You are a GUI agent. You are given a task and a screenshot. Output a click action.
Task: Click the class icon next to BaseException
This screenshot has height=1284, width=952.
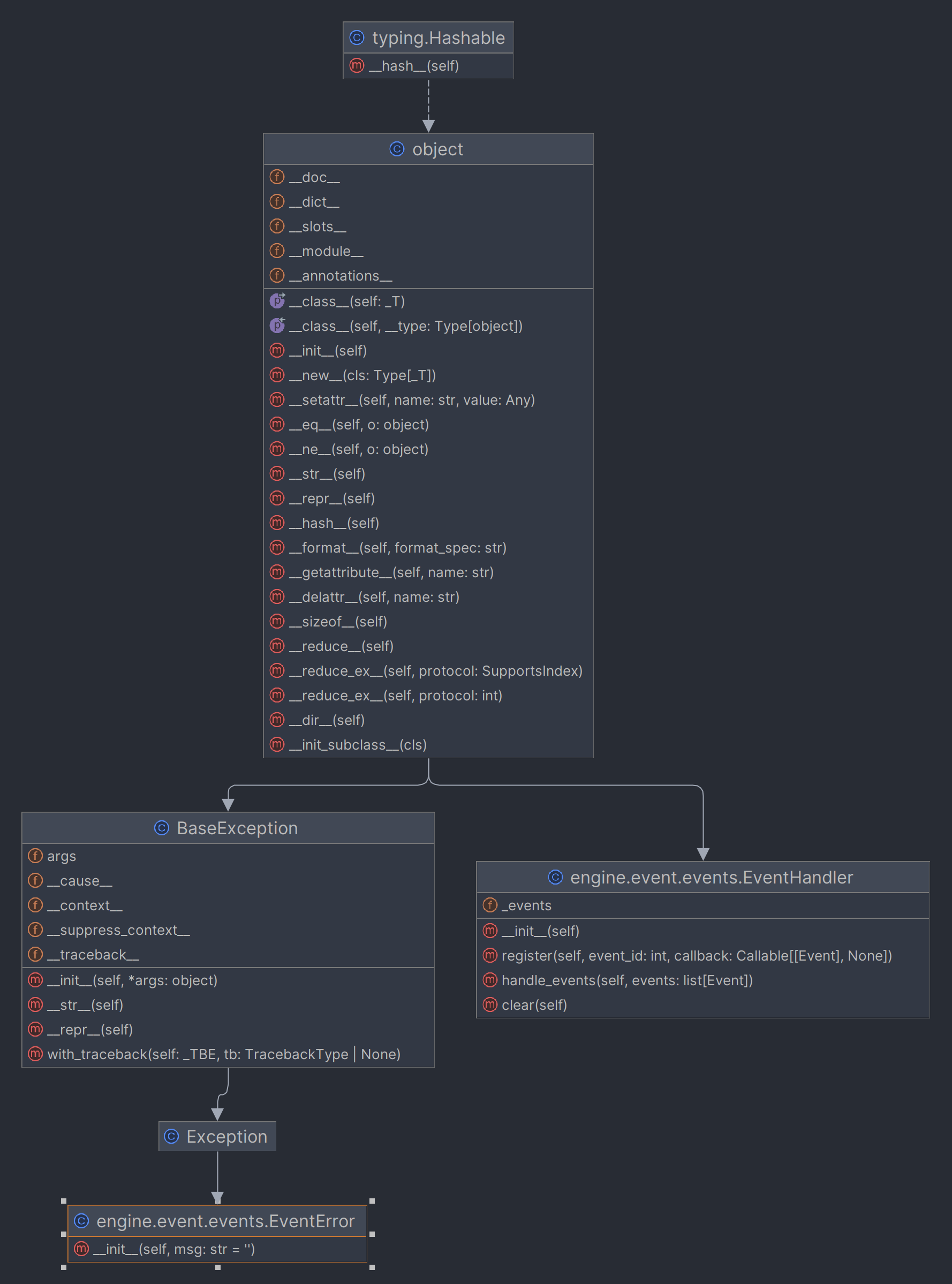[161, 828]
